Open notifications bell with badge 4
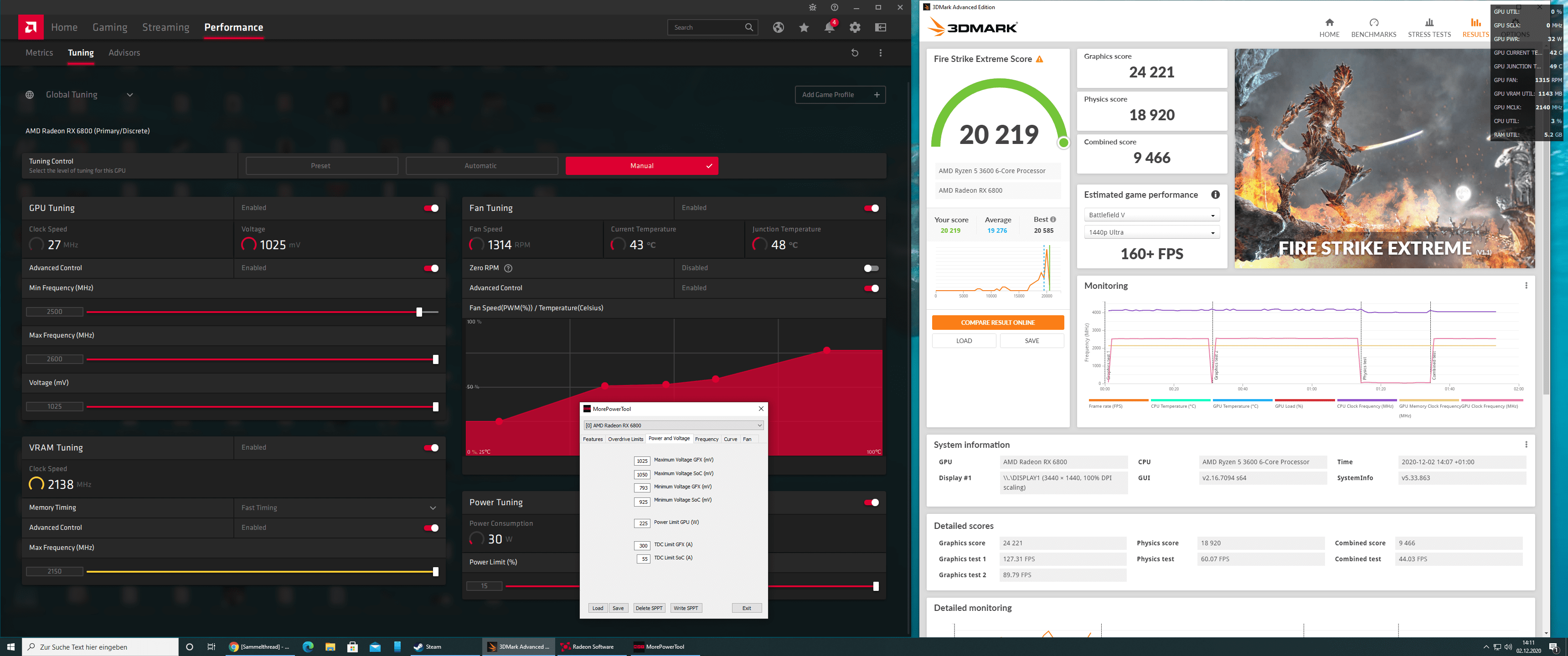1568x656 pixels. (830, 27)
